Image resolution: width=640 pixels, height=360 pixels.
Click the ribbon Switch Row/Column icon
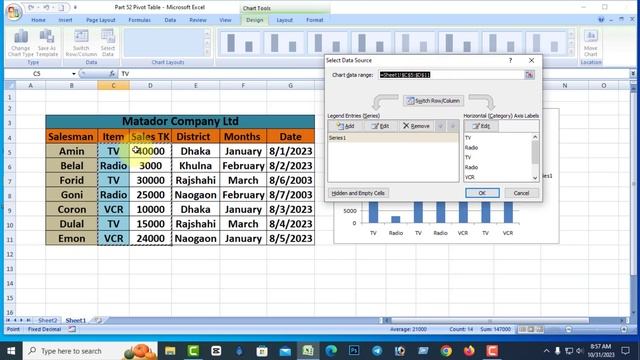[81, 43]
